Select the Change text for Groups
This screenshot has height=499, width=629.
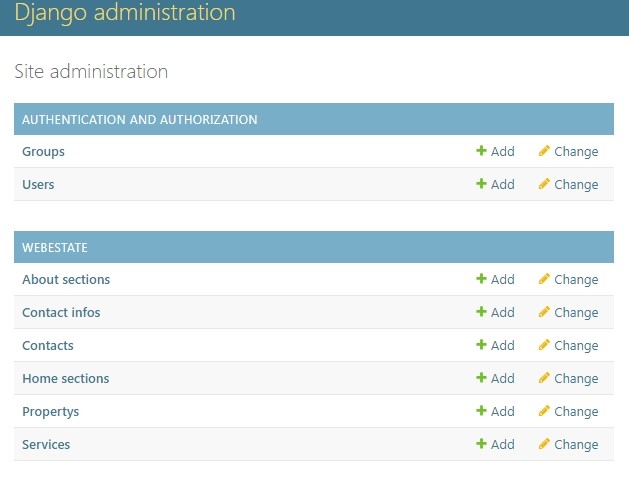click(x=576, y=152)
